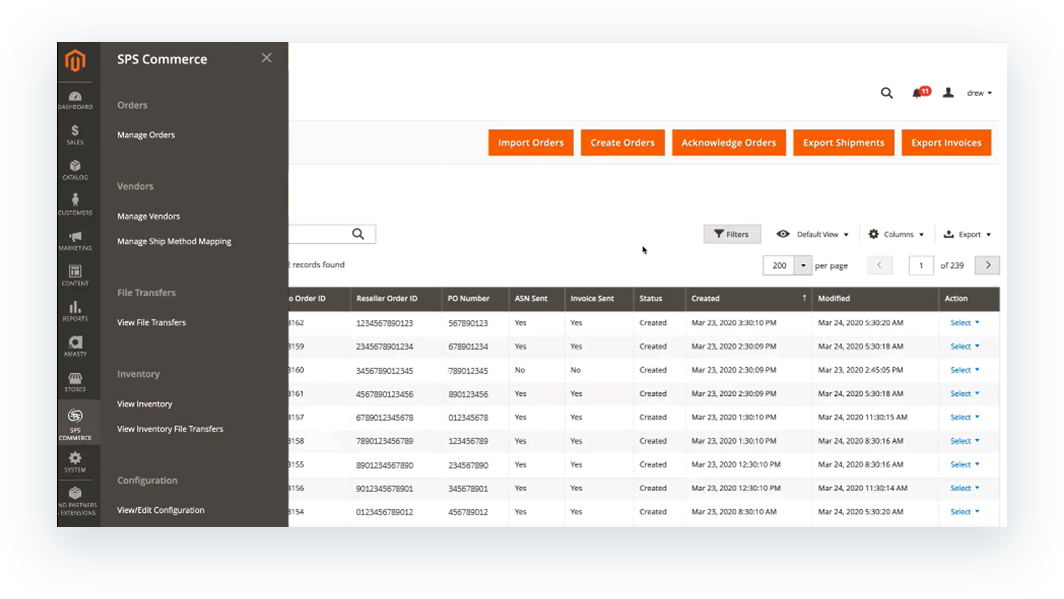Click the search magnifier in the header
Viewport: 1064px width, 599px height.
(x=886, y=92)
